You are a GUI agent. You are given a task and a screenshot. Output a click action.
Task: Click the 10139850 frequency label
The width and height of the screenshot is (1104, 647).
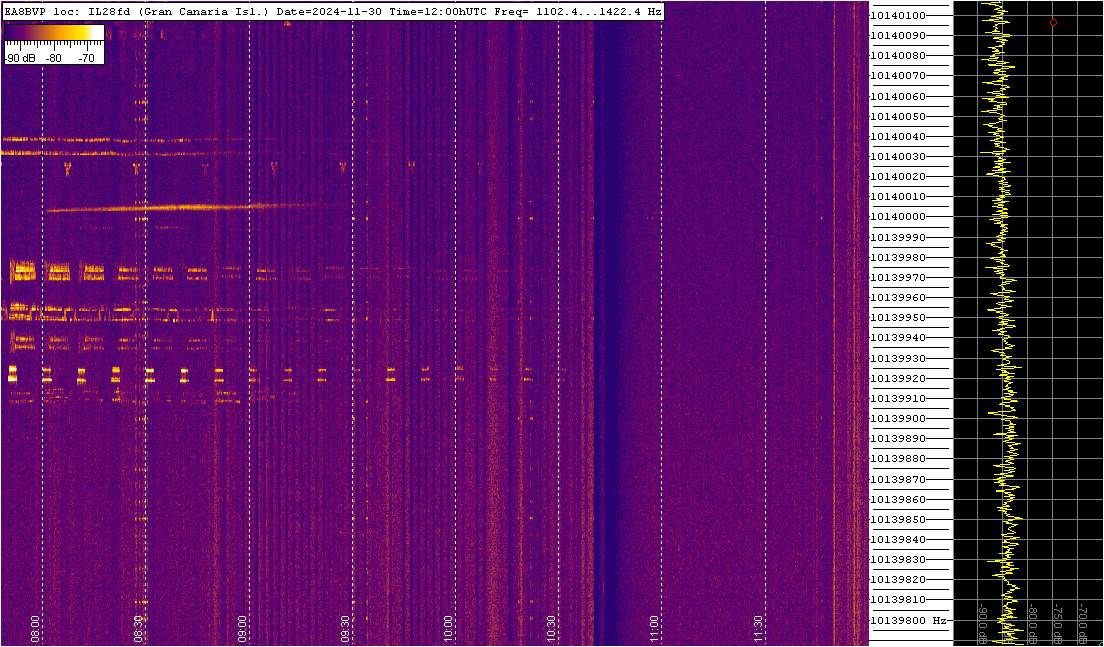click(898, 520)
